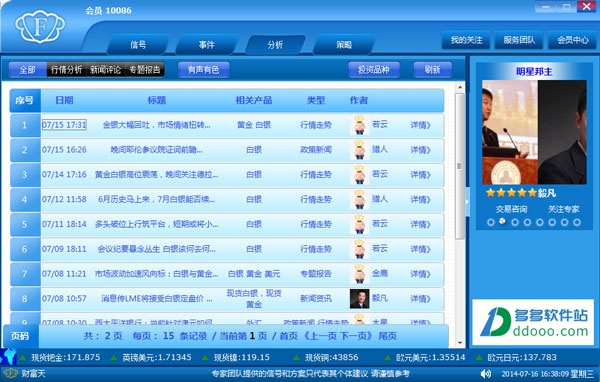
Task: Select the 行情分析 filter
Action: click(66, 70)
